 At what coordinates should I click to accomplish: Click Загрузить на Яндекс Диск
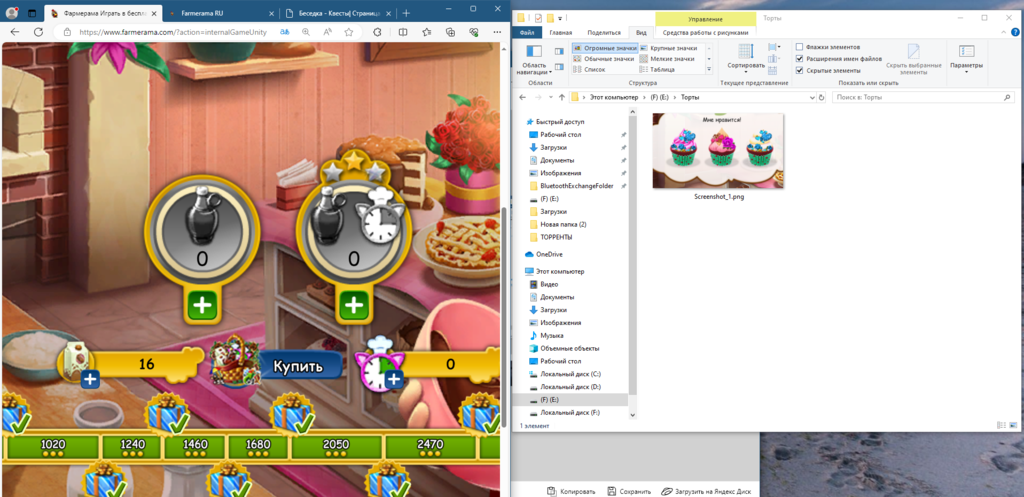point(707,491)
